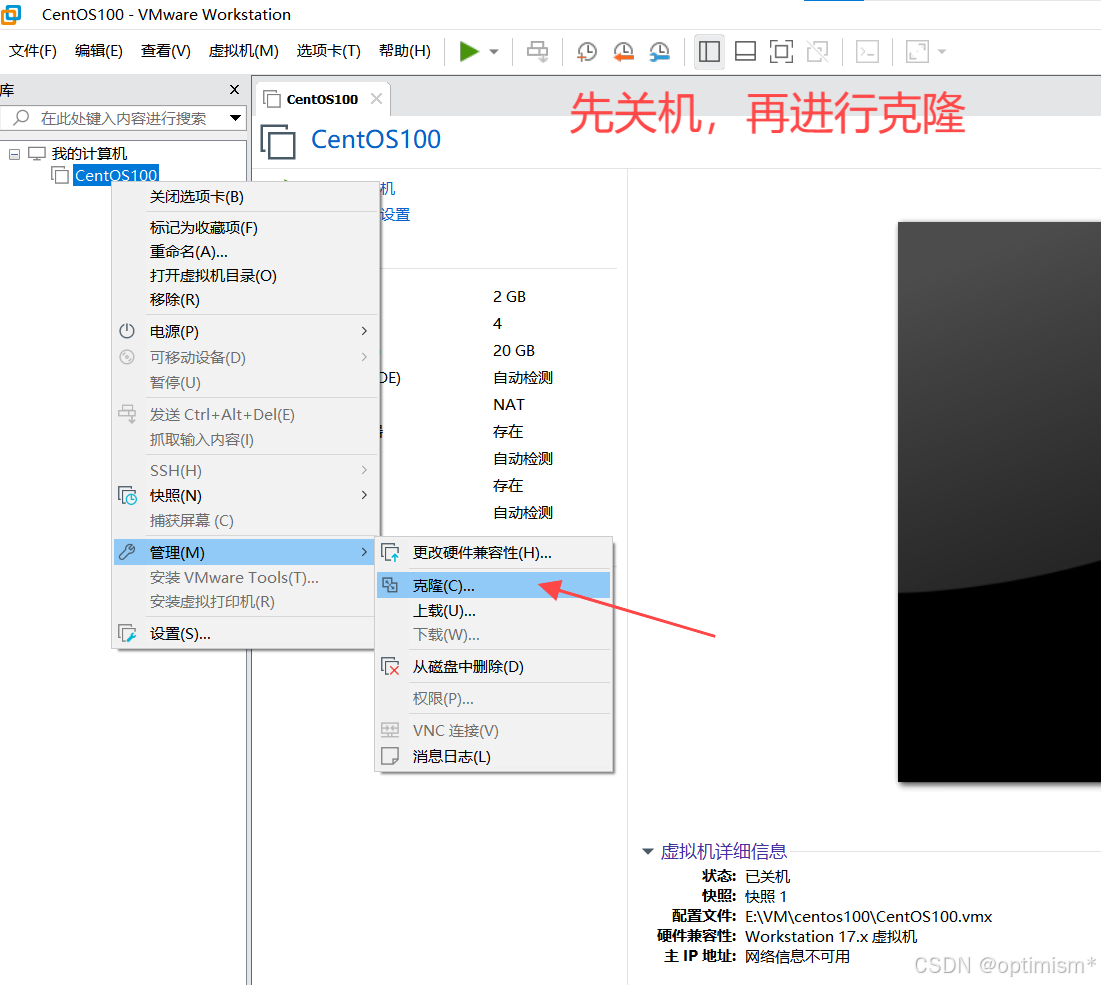Enter full screen mode icon

tap(781, 51)
